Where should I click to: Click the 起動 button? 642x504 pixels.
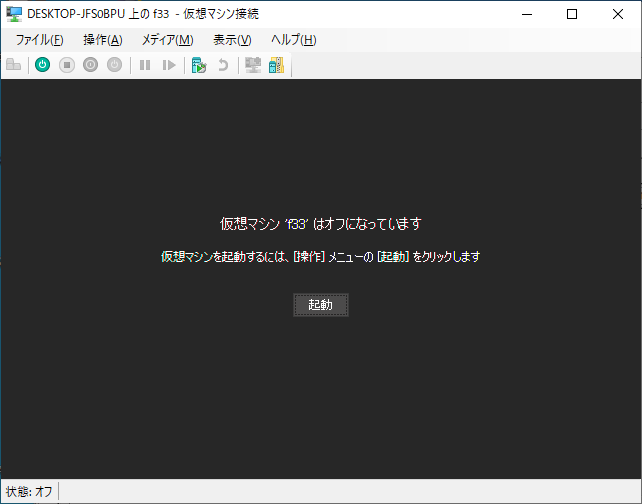(321, 305)
